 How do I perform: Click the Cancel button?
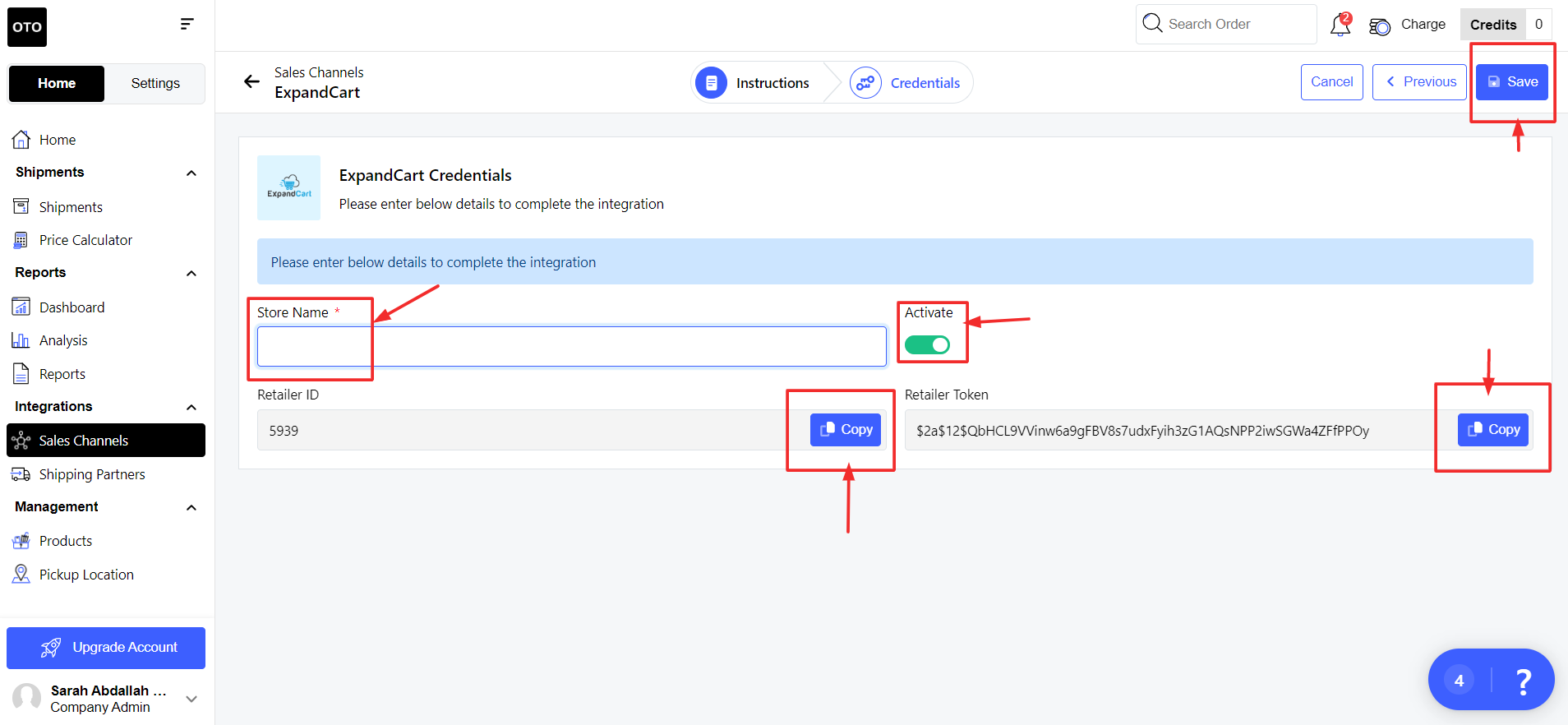click(x=1332, y=82)
